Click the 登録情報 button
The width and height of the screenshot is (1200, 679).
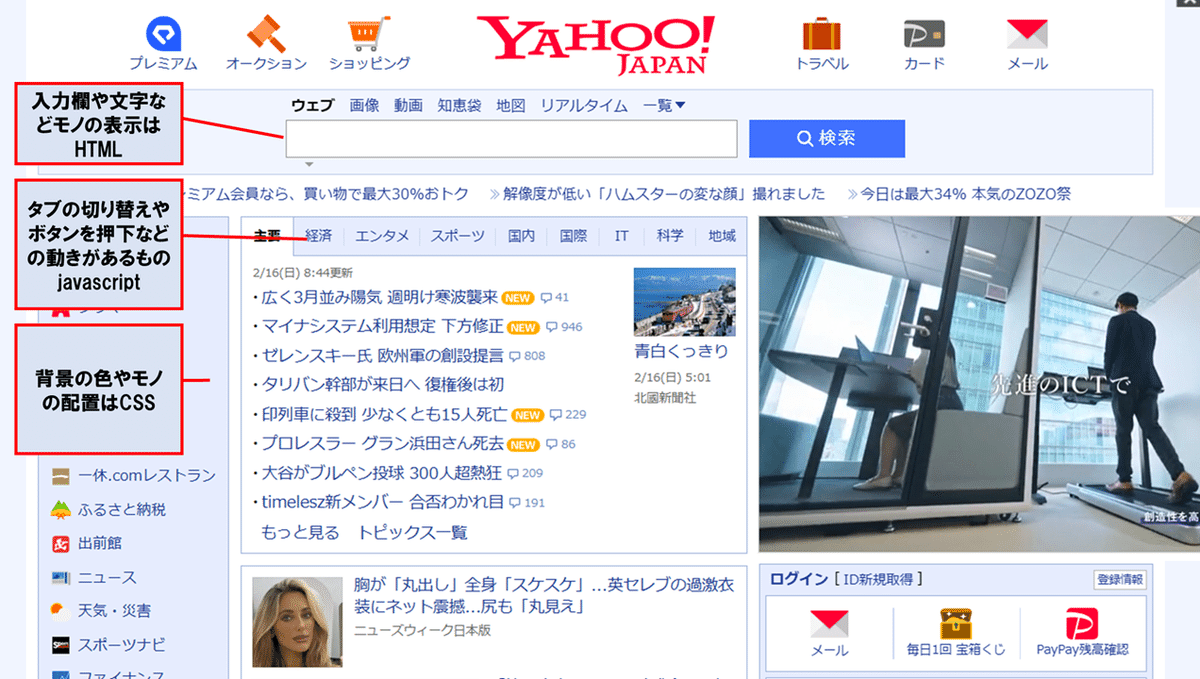[1120, 580]
